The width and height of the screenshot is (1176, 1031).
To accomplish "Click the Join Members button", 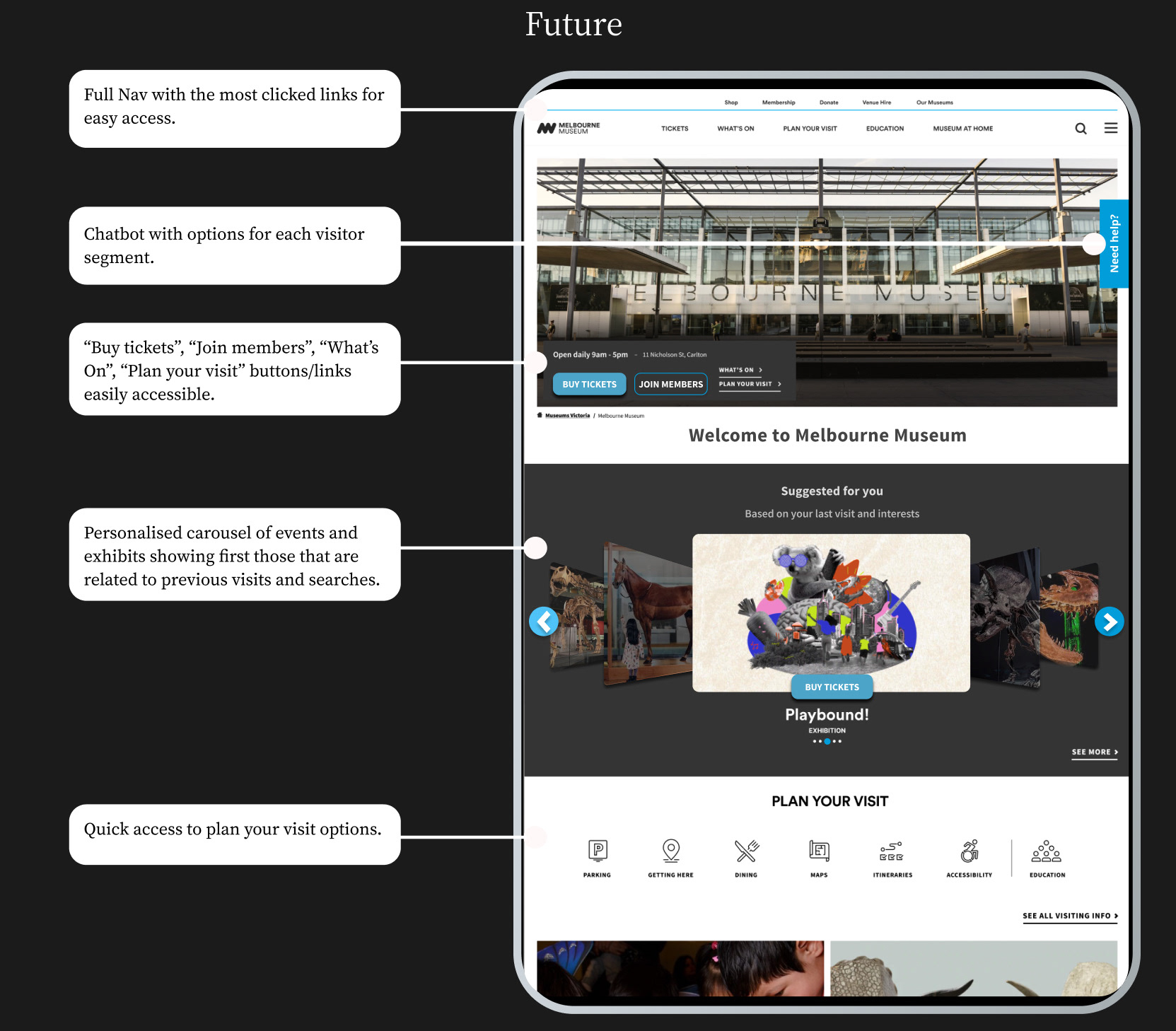I will [671, 384].
